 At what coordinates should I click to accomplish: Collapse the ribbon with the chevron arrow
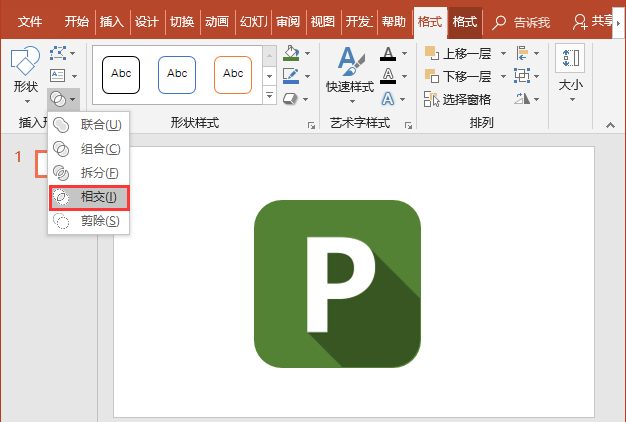(610, 125)
